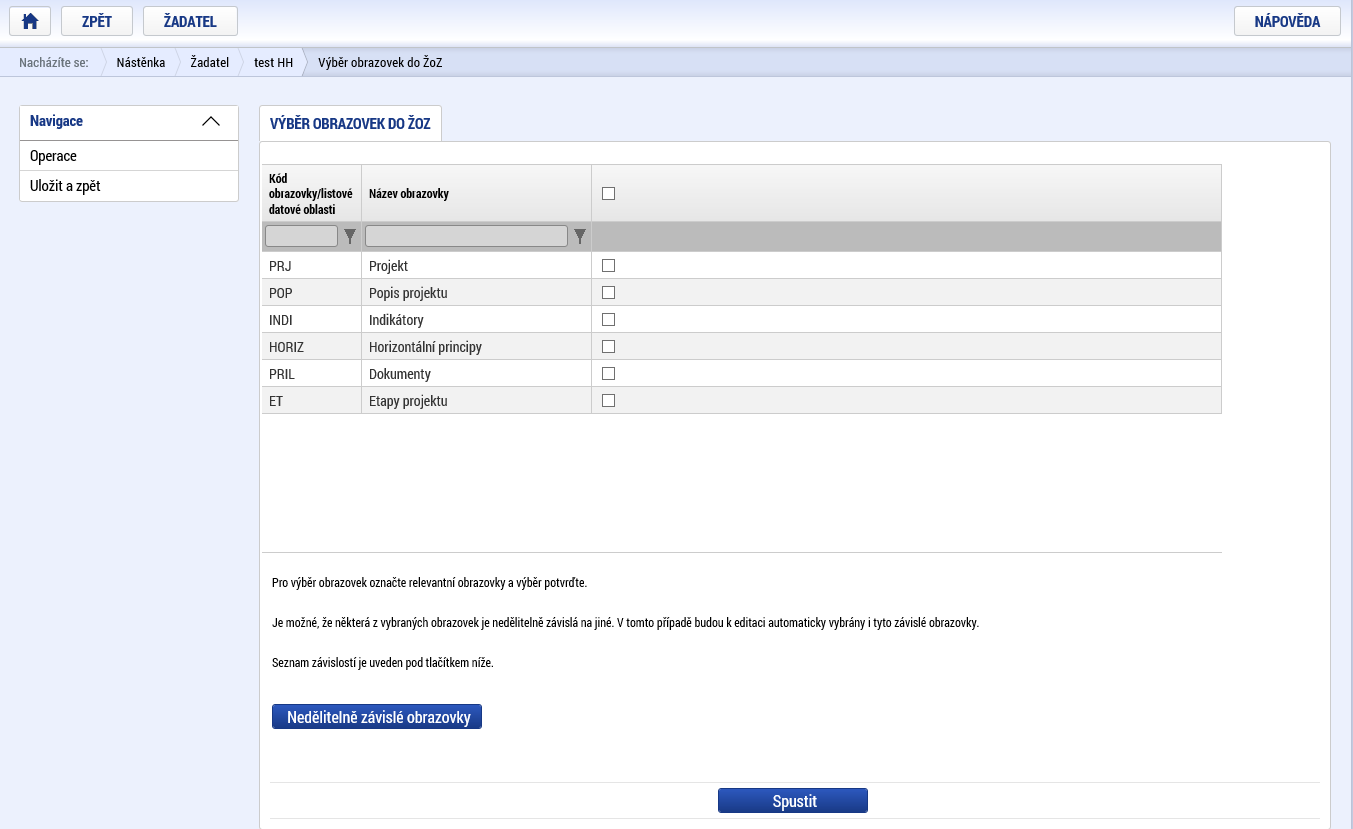Click Výběr obrazovek do ŽoZ breadcrumb

pyautogui.click(x=380, y=63)
